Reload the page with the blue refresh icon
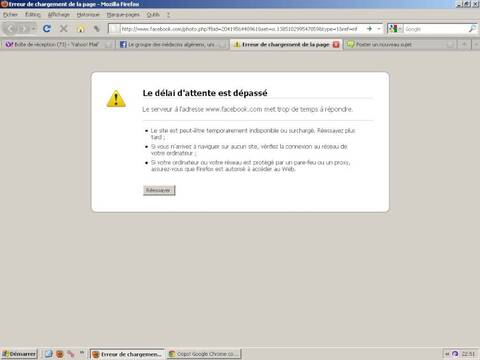 (47, 29)
